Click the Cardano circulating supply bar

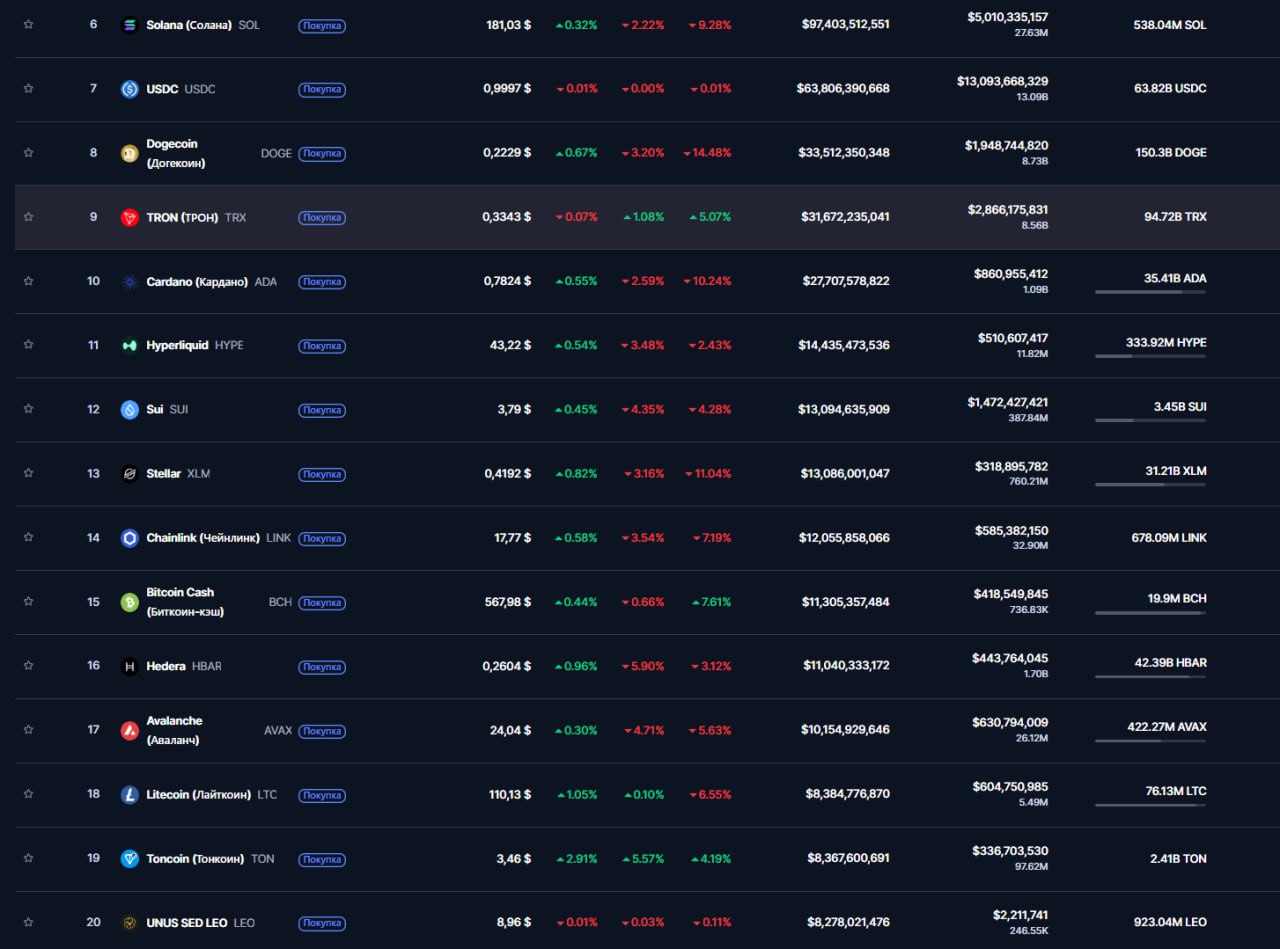pyautogui.click(x=1150, y=292)
